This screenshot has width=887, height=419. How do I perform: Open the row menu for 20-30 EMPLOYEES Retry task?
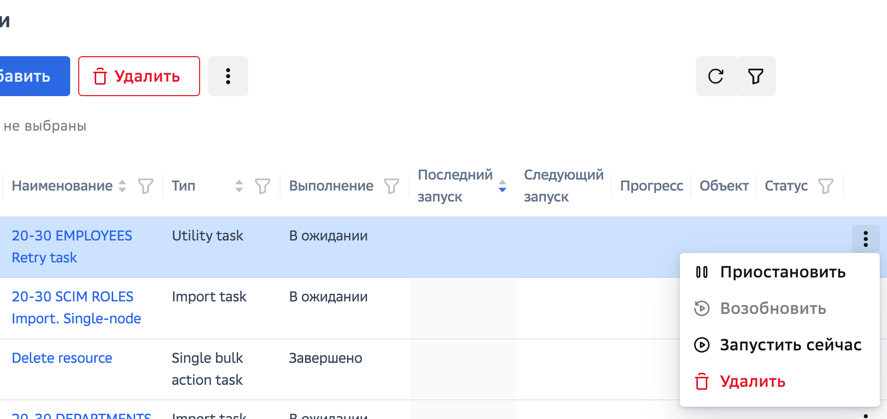coord(866,239)
